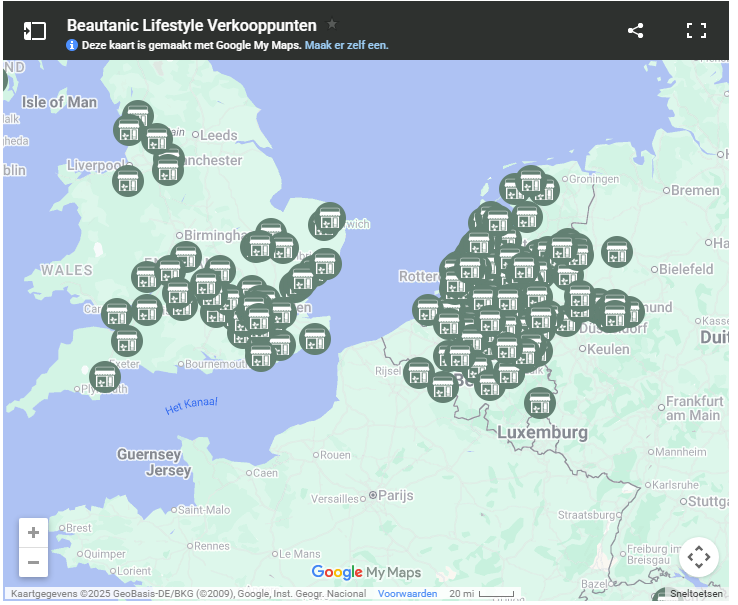
Task: Click the blue info icon under the title
Action: tap(72, 45)
